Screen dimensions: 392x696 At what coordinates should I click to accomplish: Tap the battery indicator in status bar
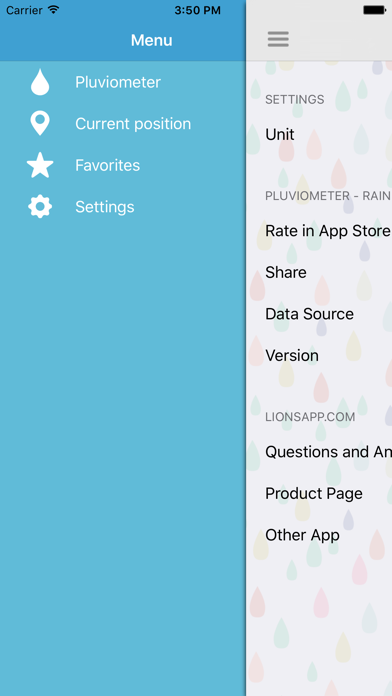tap(375, 10)
